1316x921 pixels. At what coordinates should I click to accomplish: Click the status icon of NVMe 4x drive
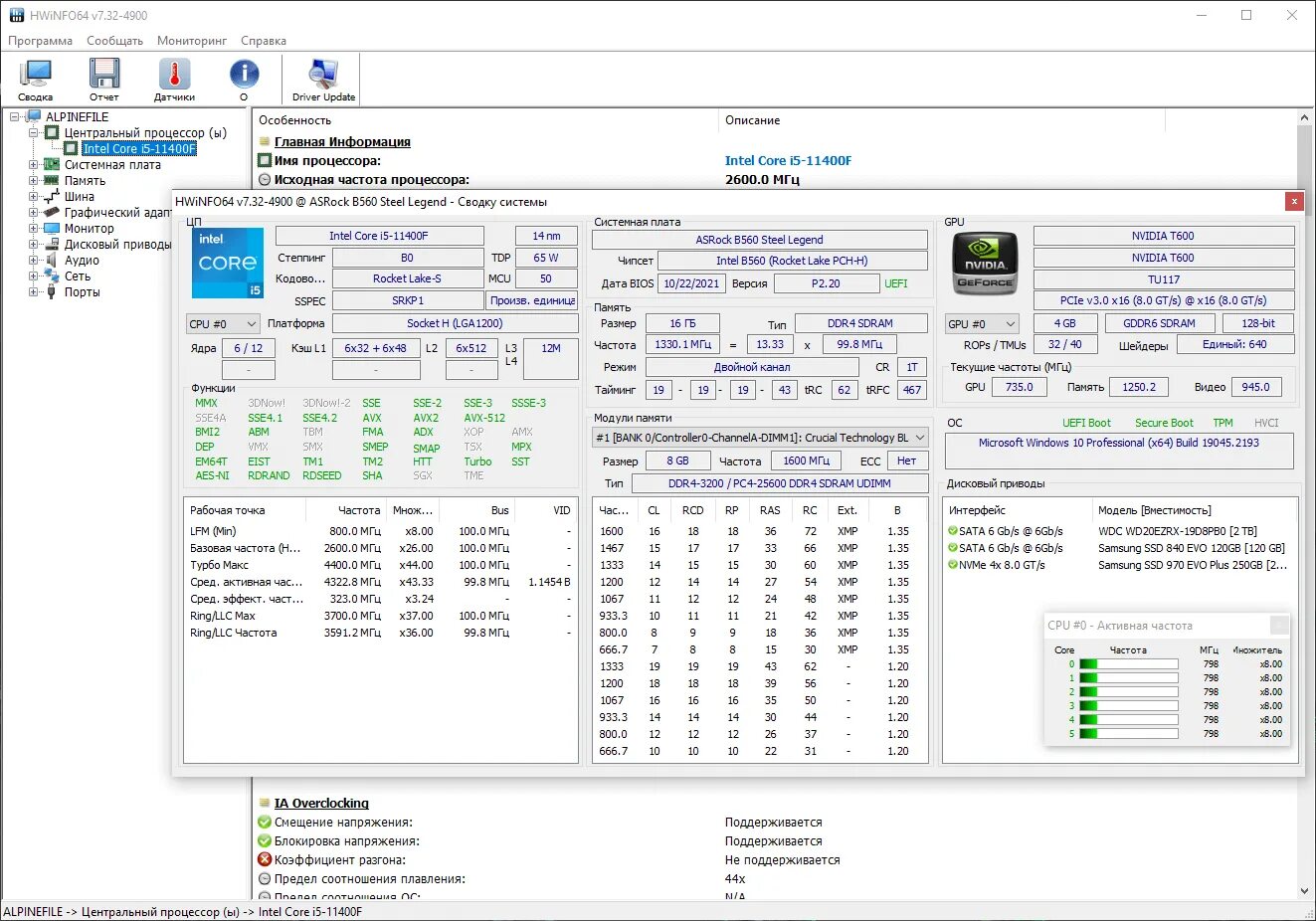[952, 565]
